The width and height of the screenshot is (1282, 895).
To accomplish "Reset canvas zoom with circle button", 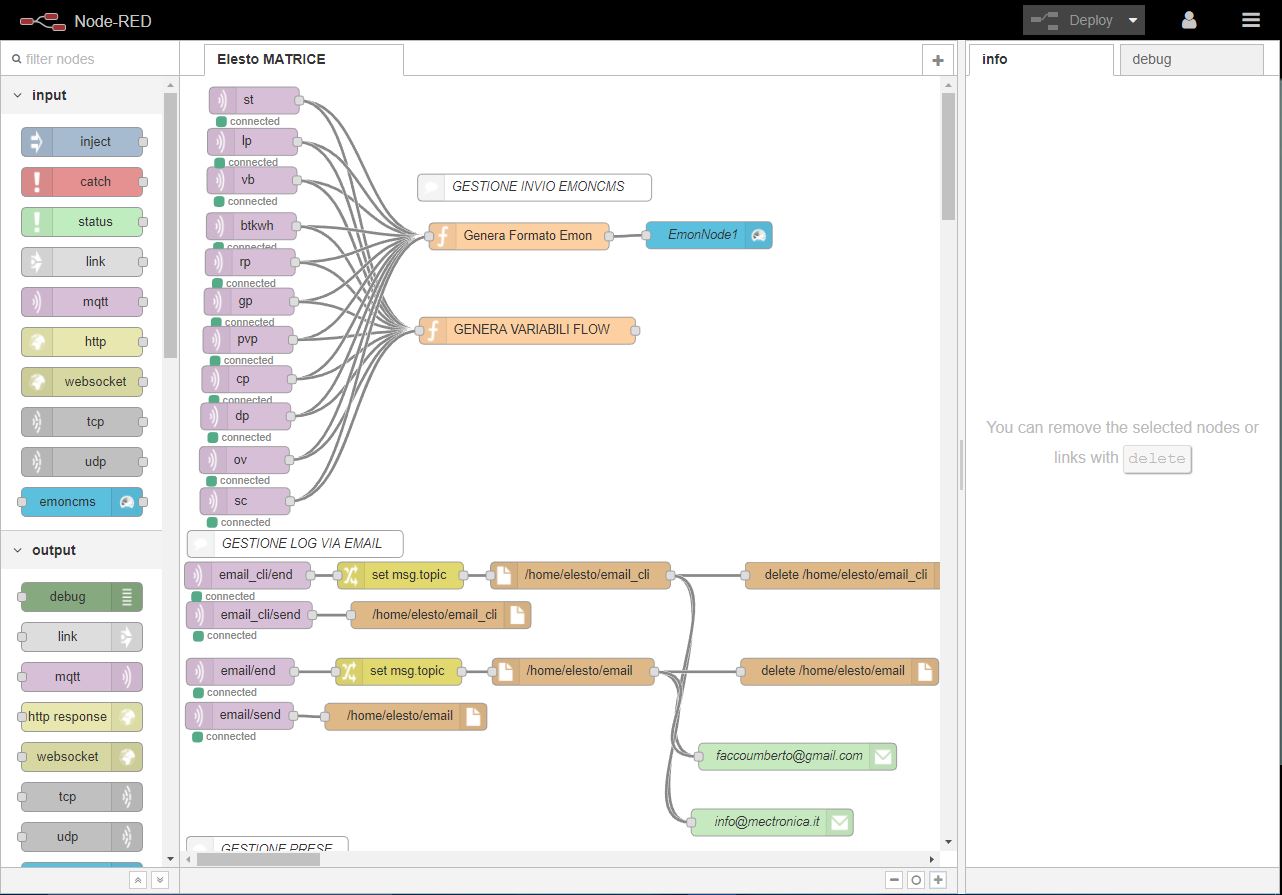I will (x=916, y=880).
